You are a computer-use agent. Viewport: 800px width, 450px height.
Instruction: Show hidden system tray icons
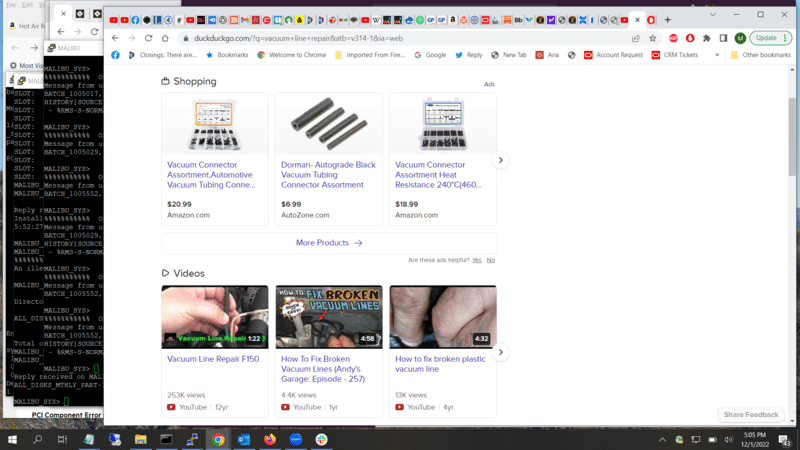pyautogui.click(x=662, y=439)
